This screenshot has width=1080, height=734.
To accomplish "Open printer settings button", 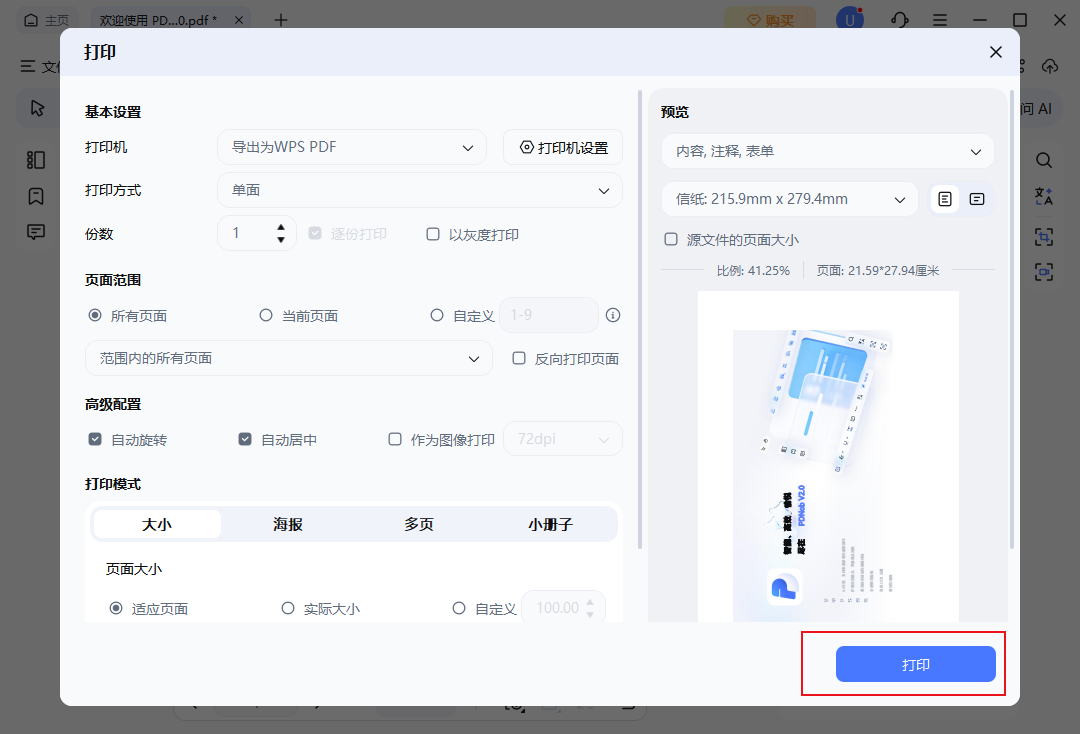I will coord(563,147).
